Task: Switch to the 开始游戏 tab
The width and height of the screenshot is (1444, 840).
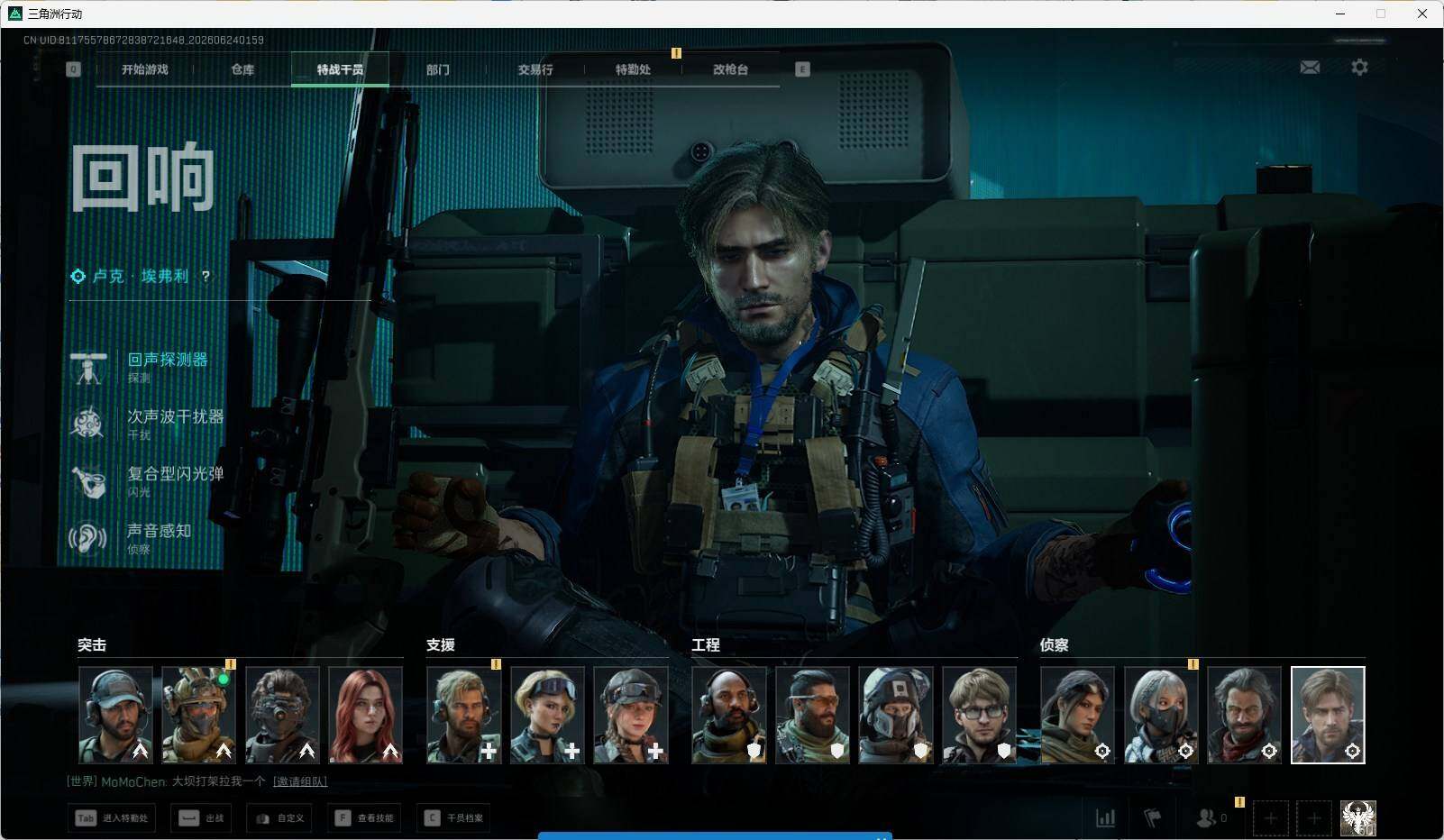Action: coord(145,69)
